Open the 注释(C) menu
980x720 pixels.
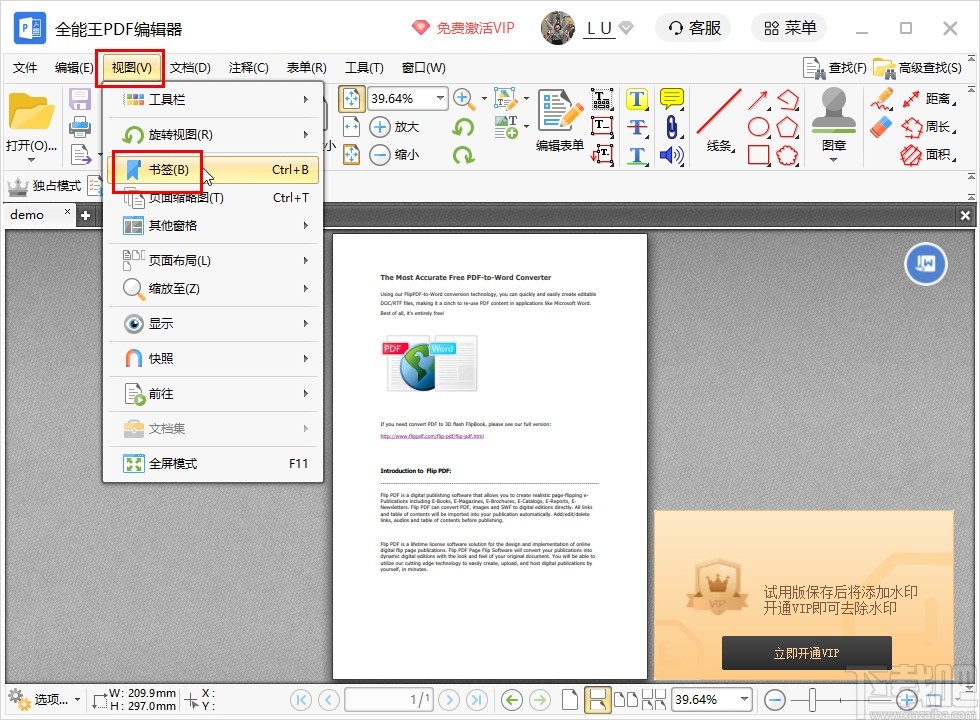click(248, 68)
